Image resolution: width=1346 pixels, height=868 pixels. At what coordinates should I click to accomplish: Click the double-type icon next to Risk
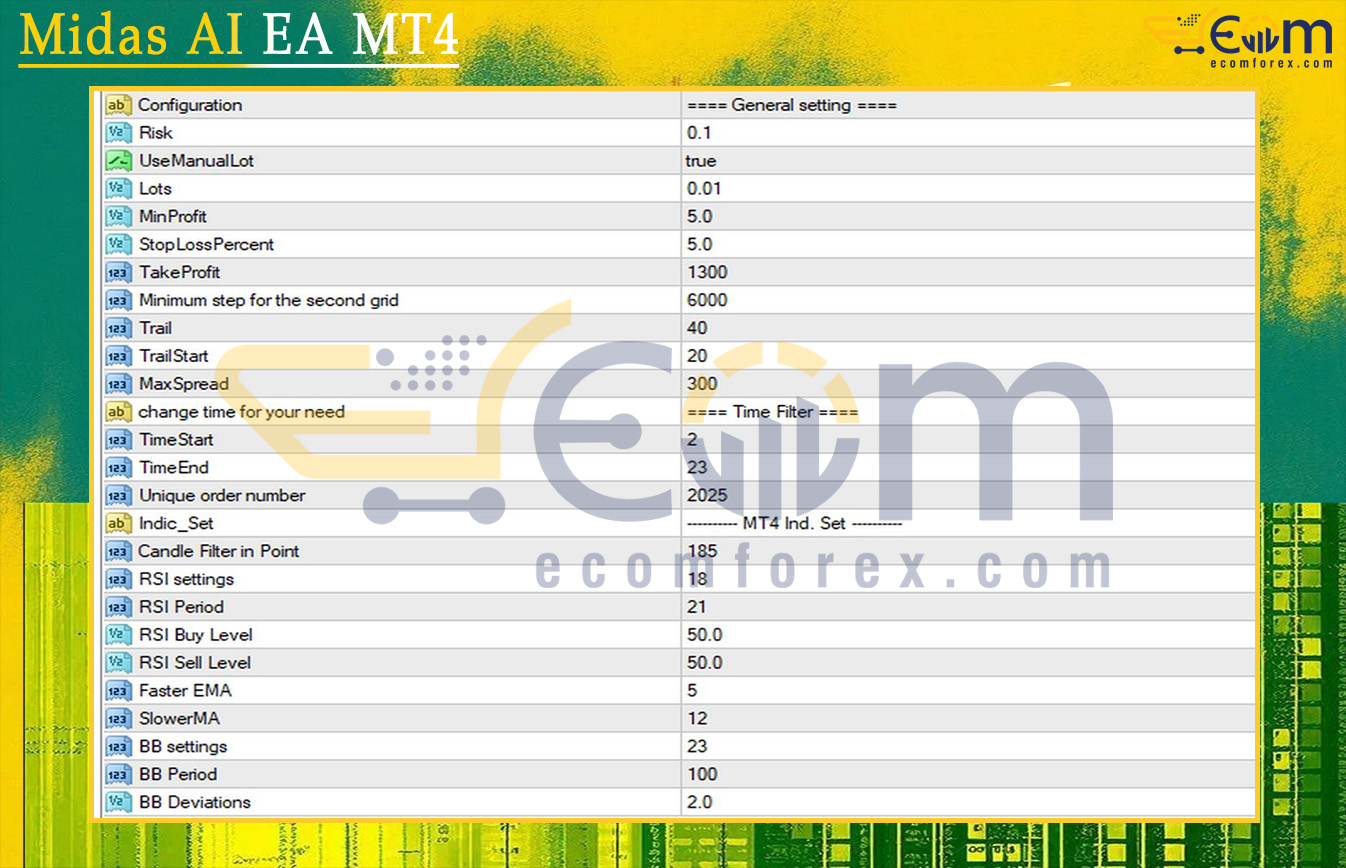coord(118,133)
